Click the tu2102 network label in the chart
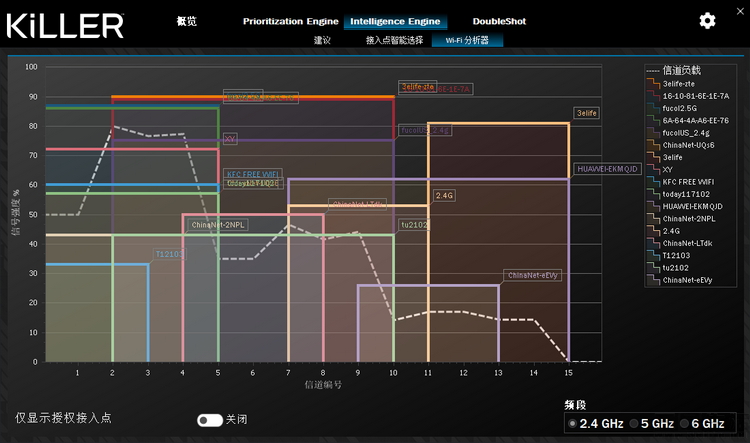The image size is (750, 443). (414, 225)
